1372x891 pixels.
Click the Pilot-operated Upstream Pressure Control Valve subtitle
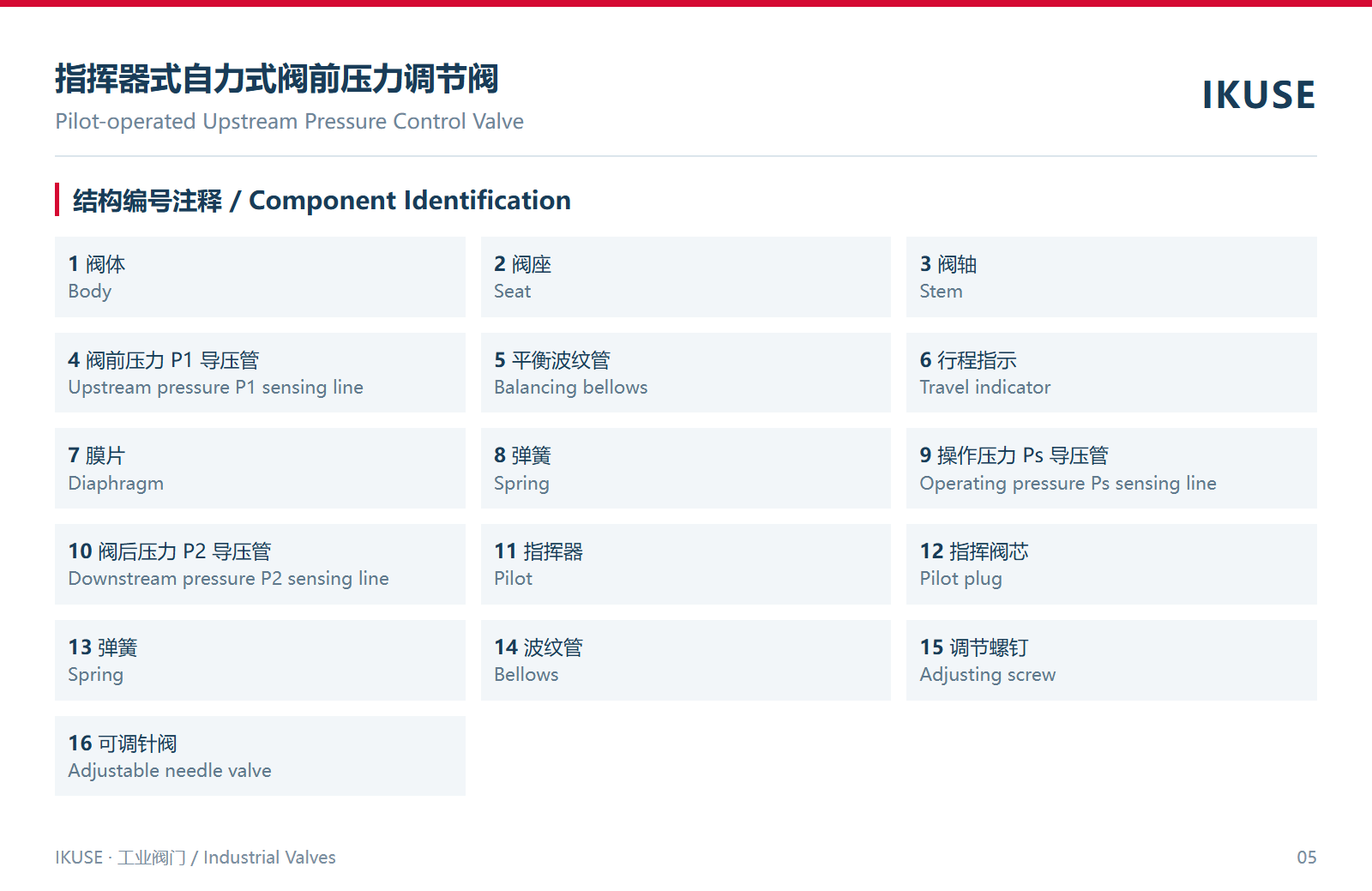[289, 122]
